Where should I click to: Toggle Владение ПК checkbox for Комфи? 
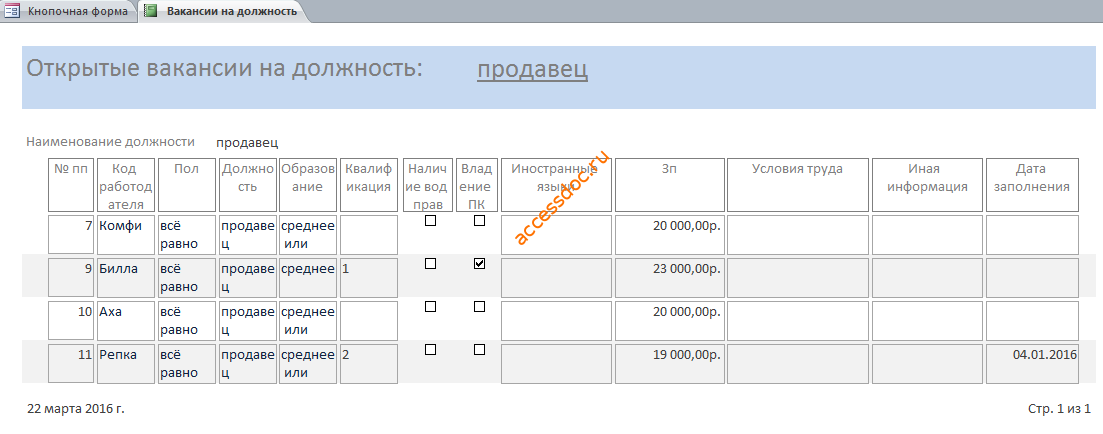tap(480, 221)
